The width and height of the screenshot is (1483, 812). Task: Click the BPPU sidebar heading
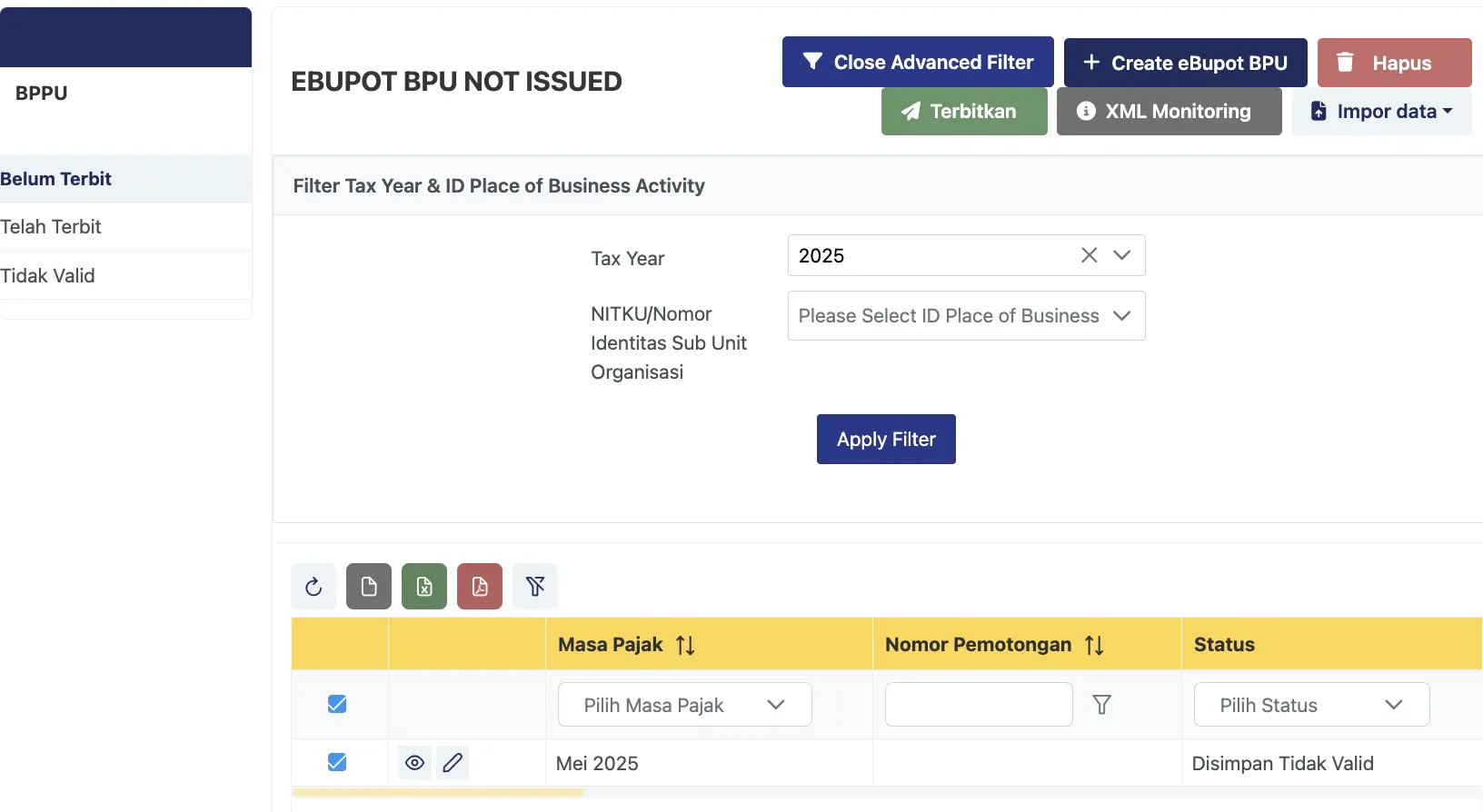[42, 93]
